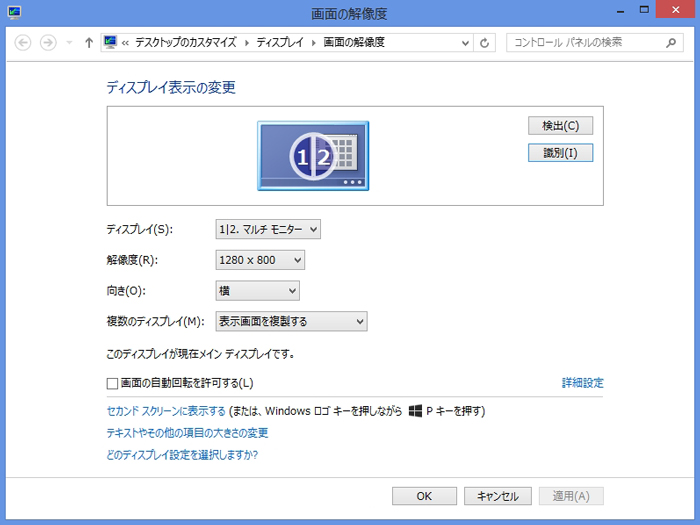
Task: Go up one level with the up arrow
Action: click(x=89, y=43)
